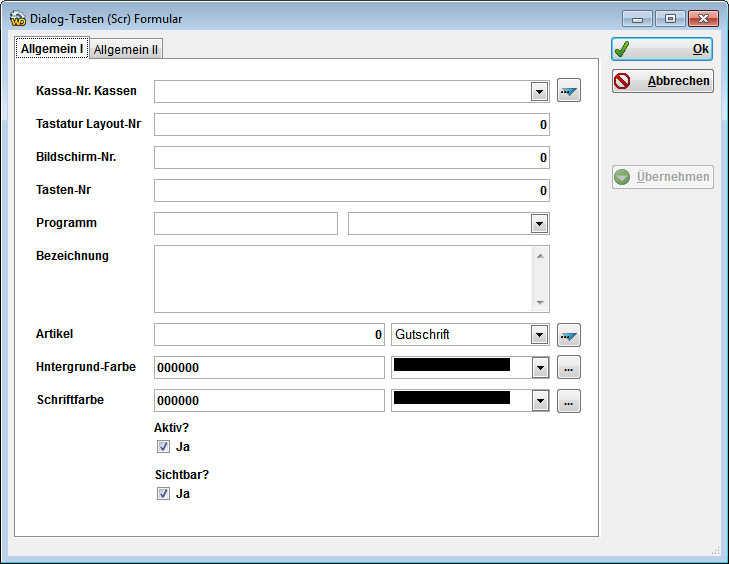
Task: Focus the Tastatur Layout-Nr field
Action: [x=352, y=125]
